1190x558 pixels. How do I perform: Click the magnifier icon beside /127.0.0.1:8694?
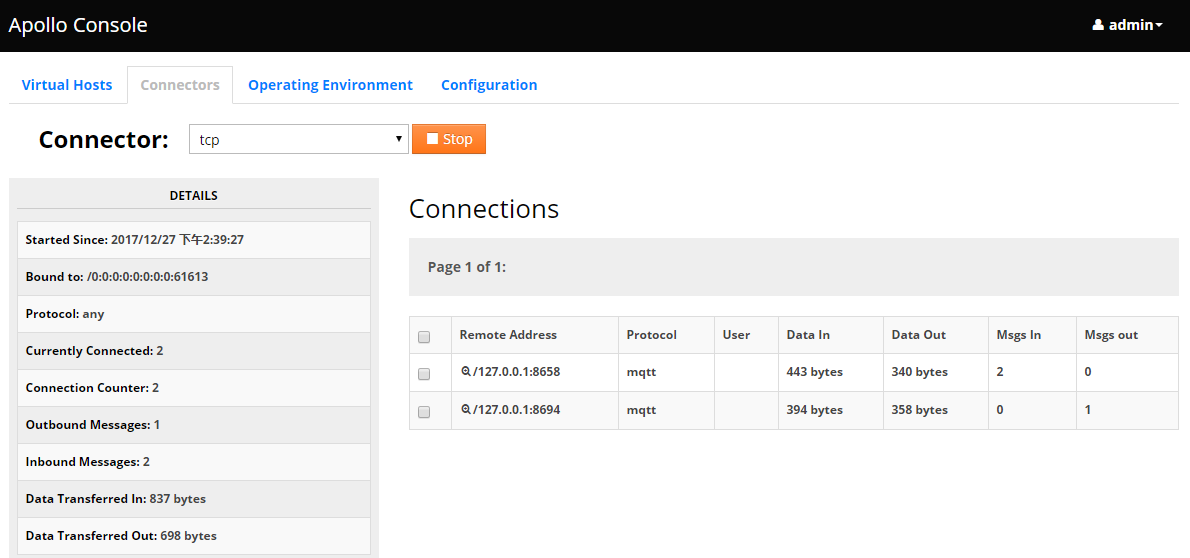(466, 409)
